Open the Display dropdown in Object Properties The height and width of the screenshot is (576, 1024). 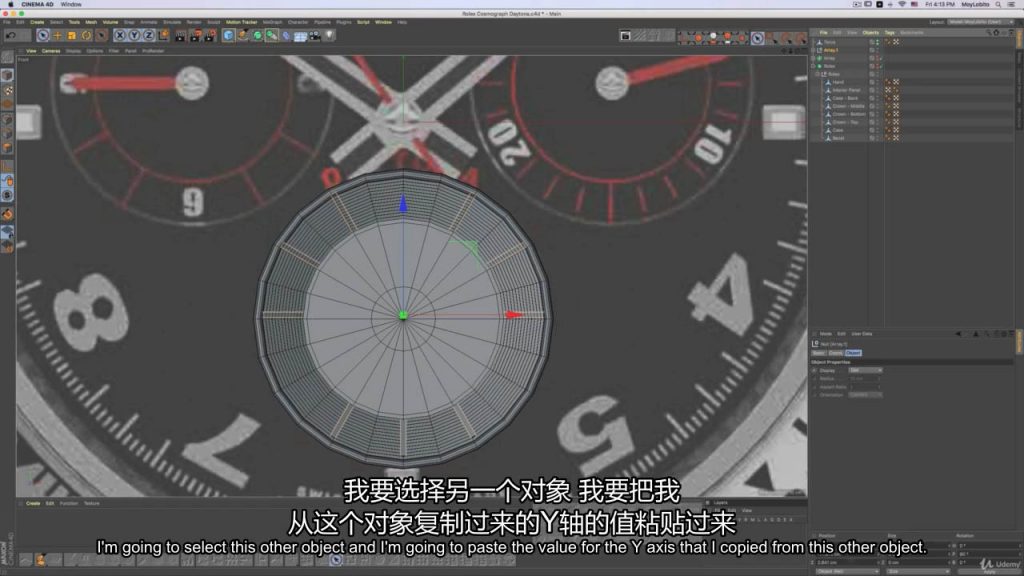point(866,370)
